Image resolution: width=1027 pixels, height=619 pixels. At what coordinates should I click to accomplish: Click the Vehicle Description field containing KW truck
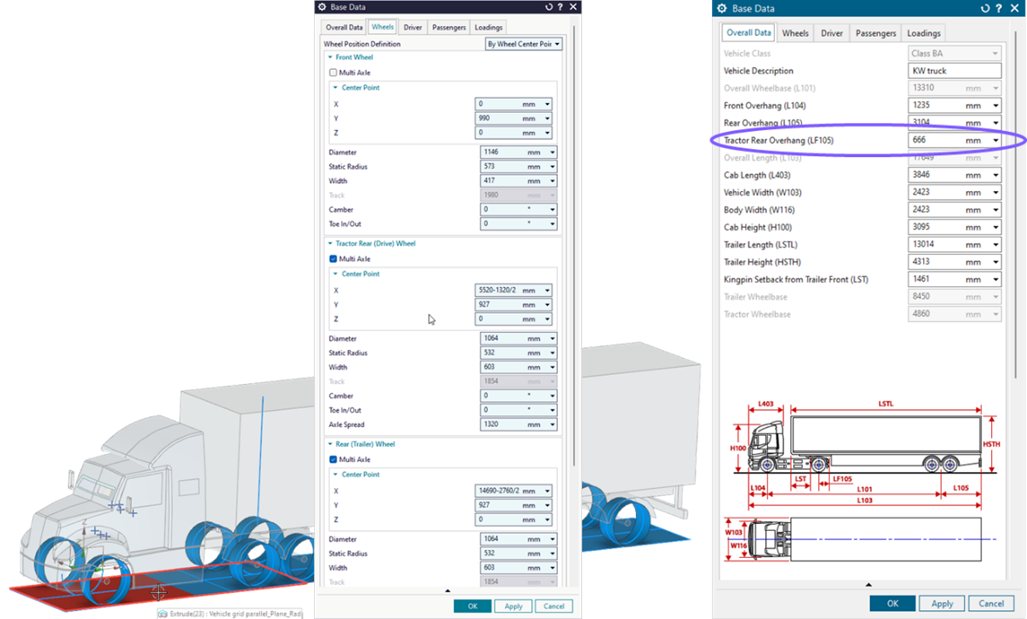(954, 71)
